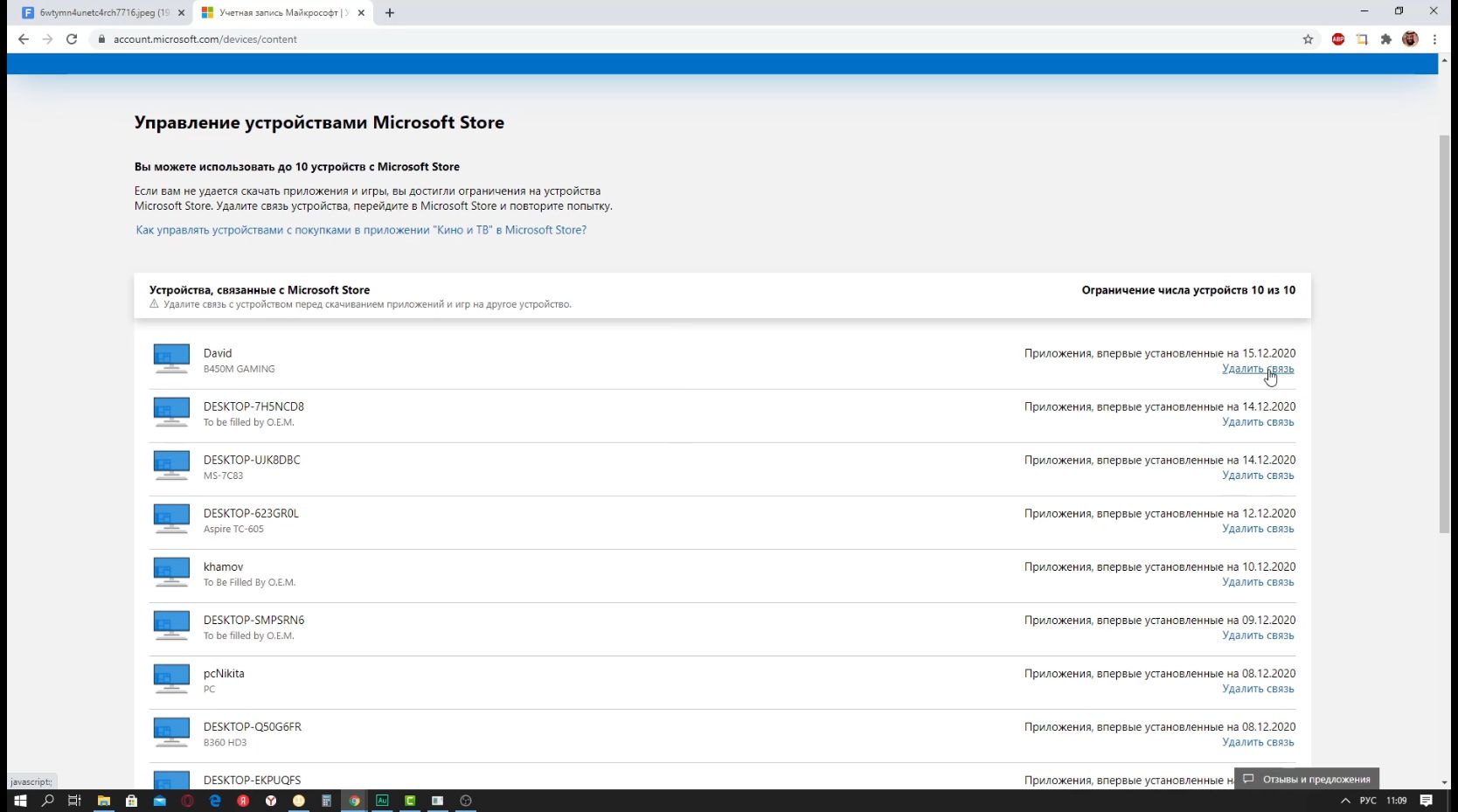Switch the РУС input language
Viewport: 1458px width, 812px height.
(1368, 801)
